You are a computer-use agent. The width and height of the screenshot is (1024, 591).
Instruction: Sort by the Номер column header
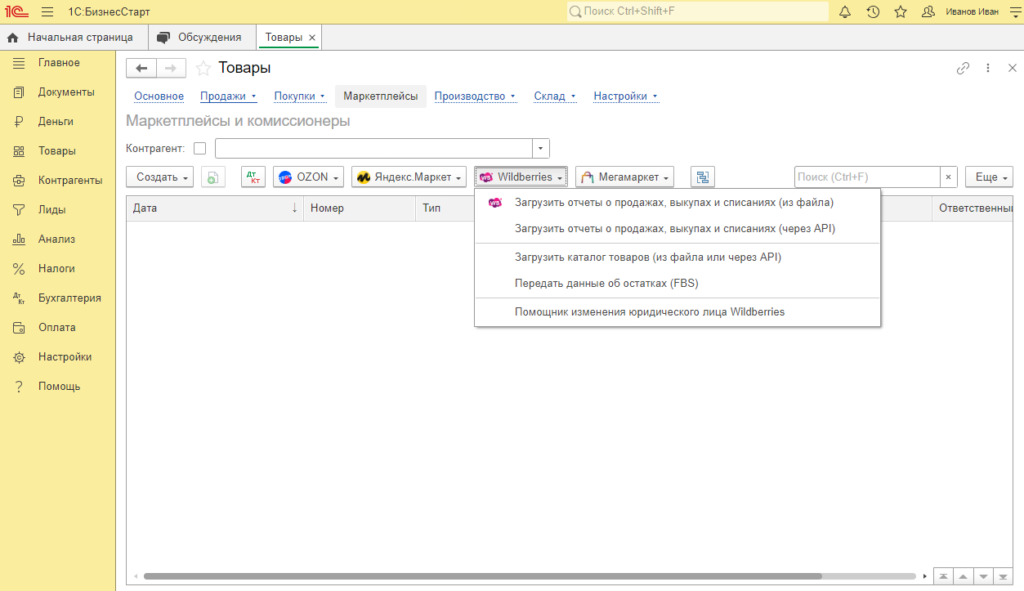pyautogui.click(x=359, y=208)
